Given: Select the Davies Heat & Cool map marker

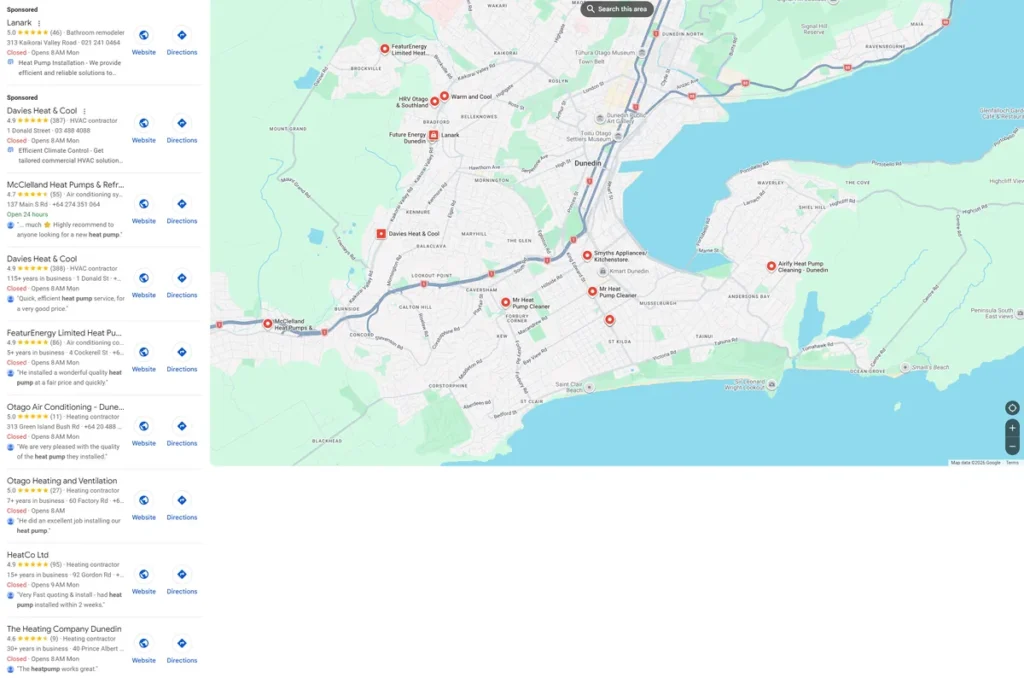Looking at the screenshot, I should 381,234.
